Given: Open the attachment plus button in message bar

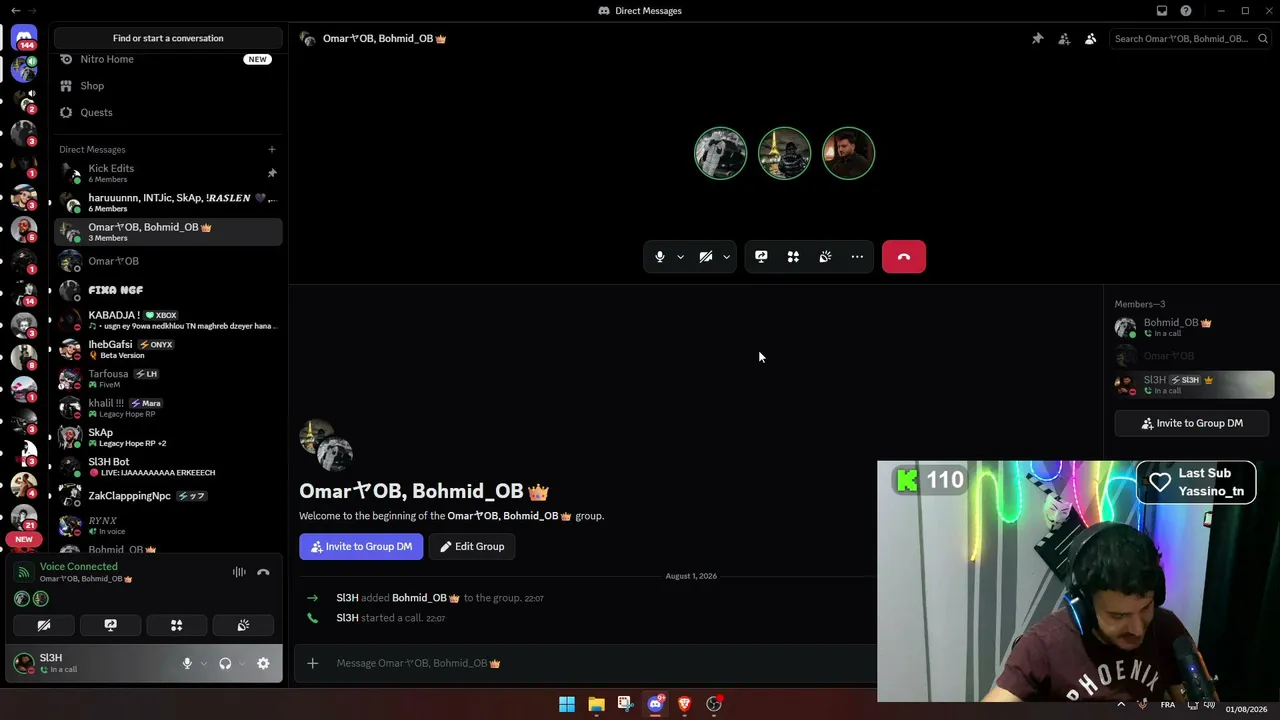Looking at the screenshot, I should (x=312, y=663).
